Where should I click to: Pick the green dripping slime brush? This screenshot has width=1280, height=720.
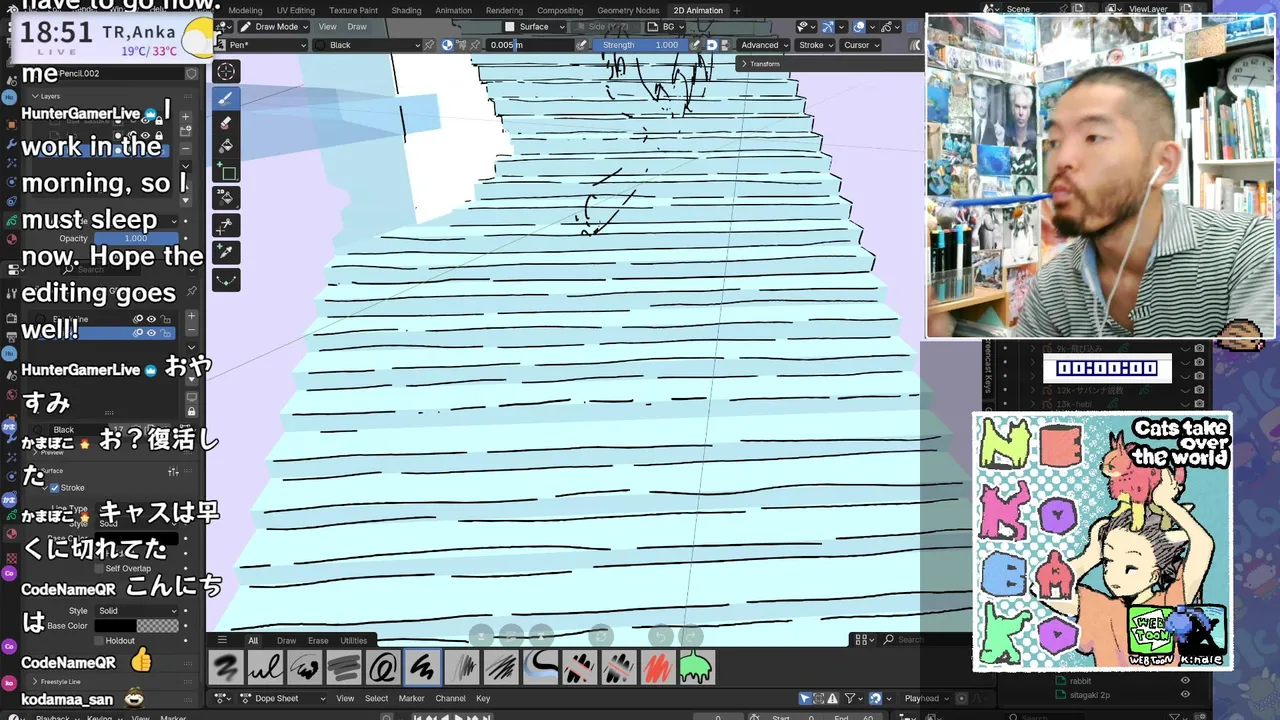695,667
